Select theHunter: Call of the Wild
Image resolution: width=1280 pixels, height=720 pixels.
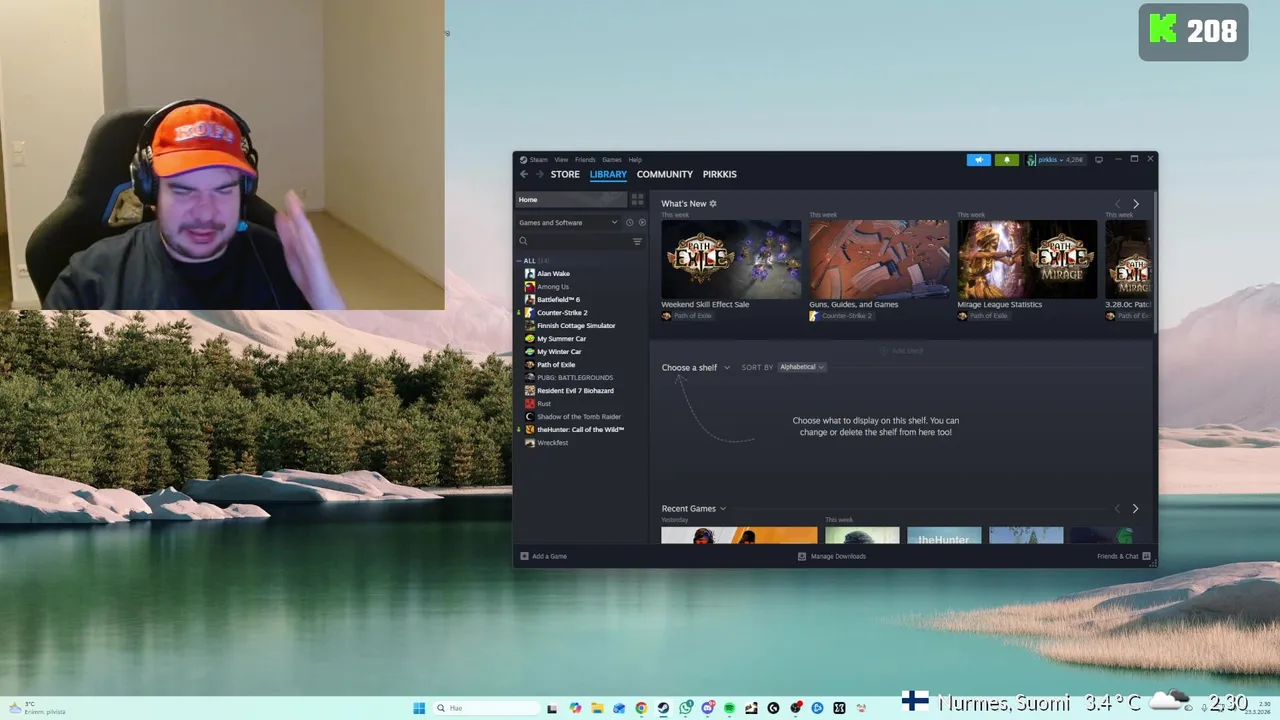[580, 430]
